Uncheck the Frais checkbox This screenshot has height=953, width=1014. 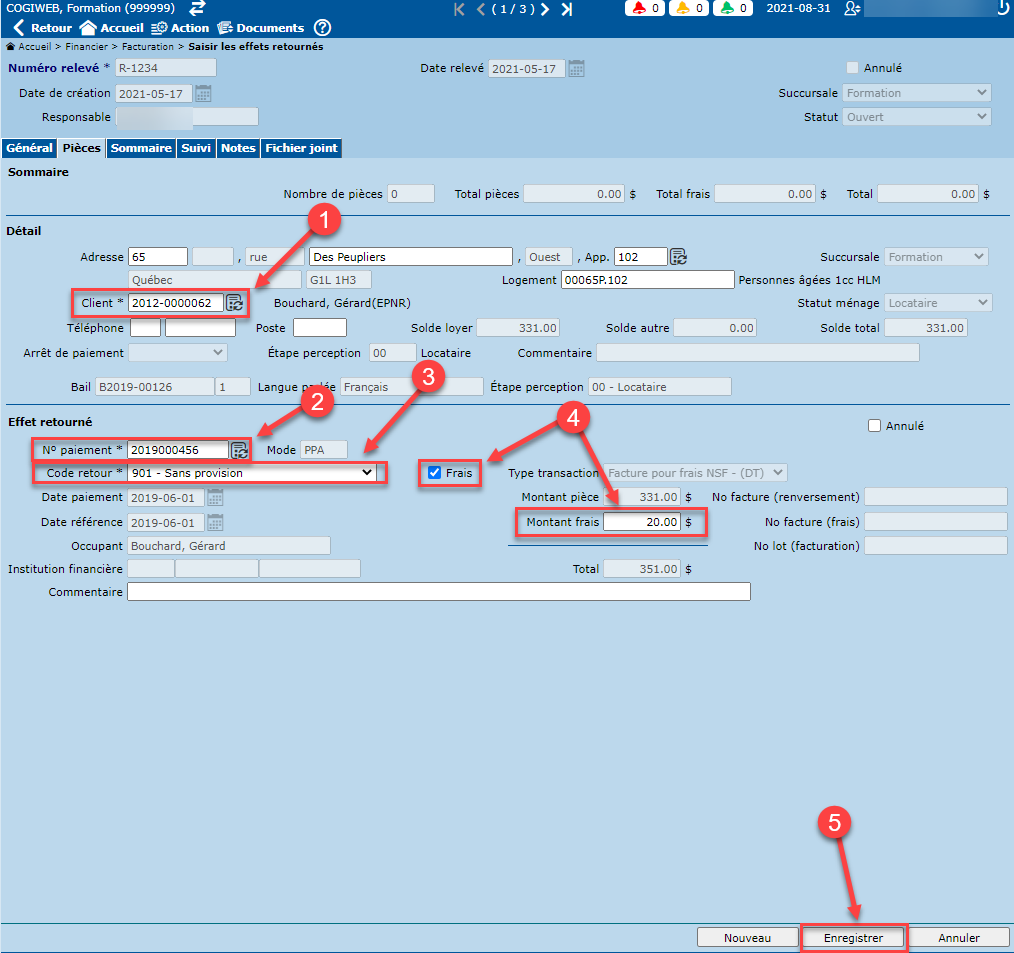pyautogui.click(x=434, y=473)
